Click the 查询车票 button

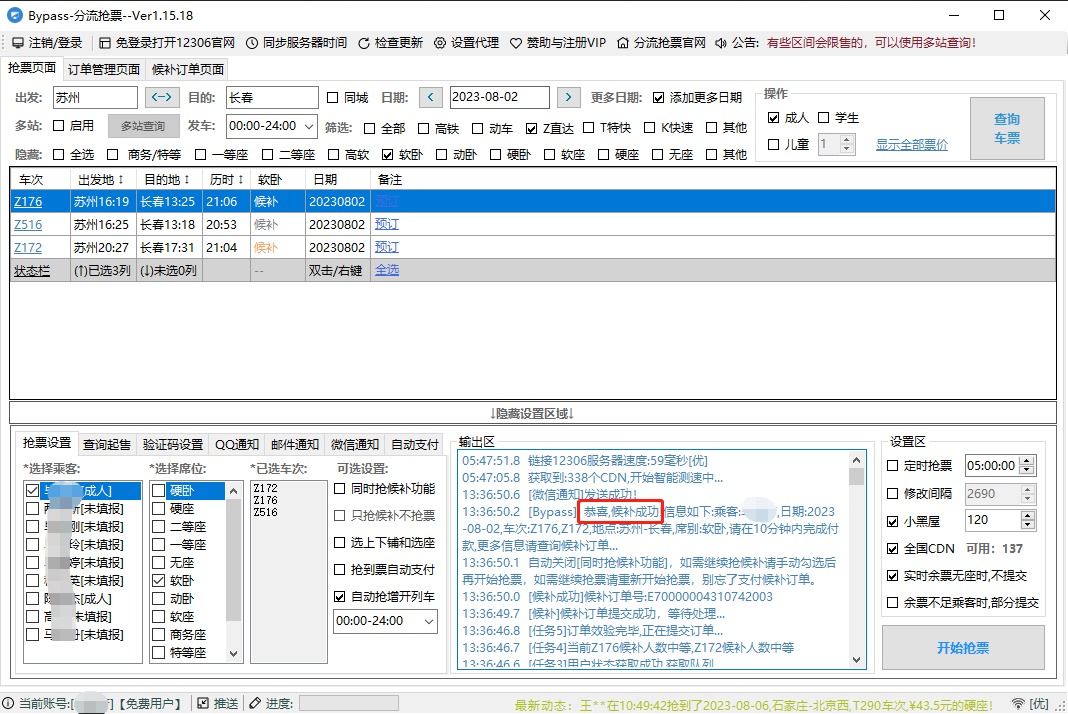[1007, 128]
